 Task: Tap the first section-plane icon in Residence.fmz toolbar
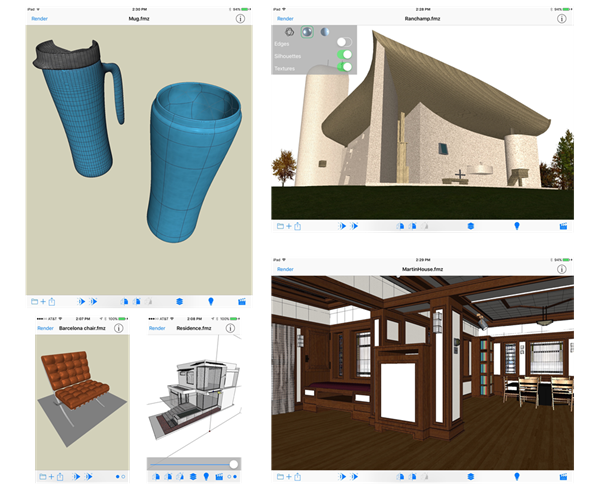pos(156,477)
